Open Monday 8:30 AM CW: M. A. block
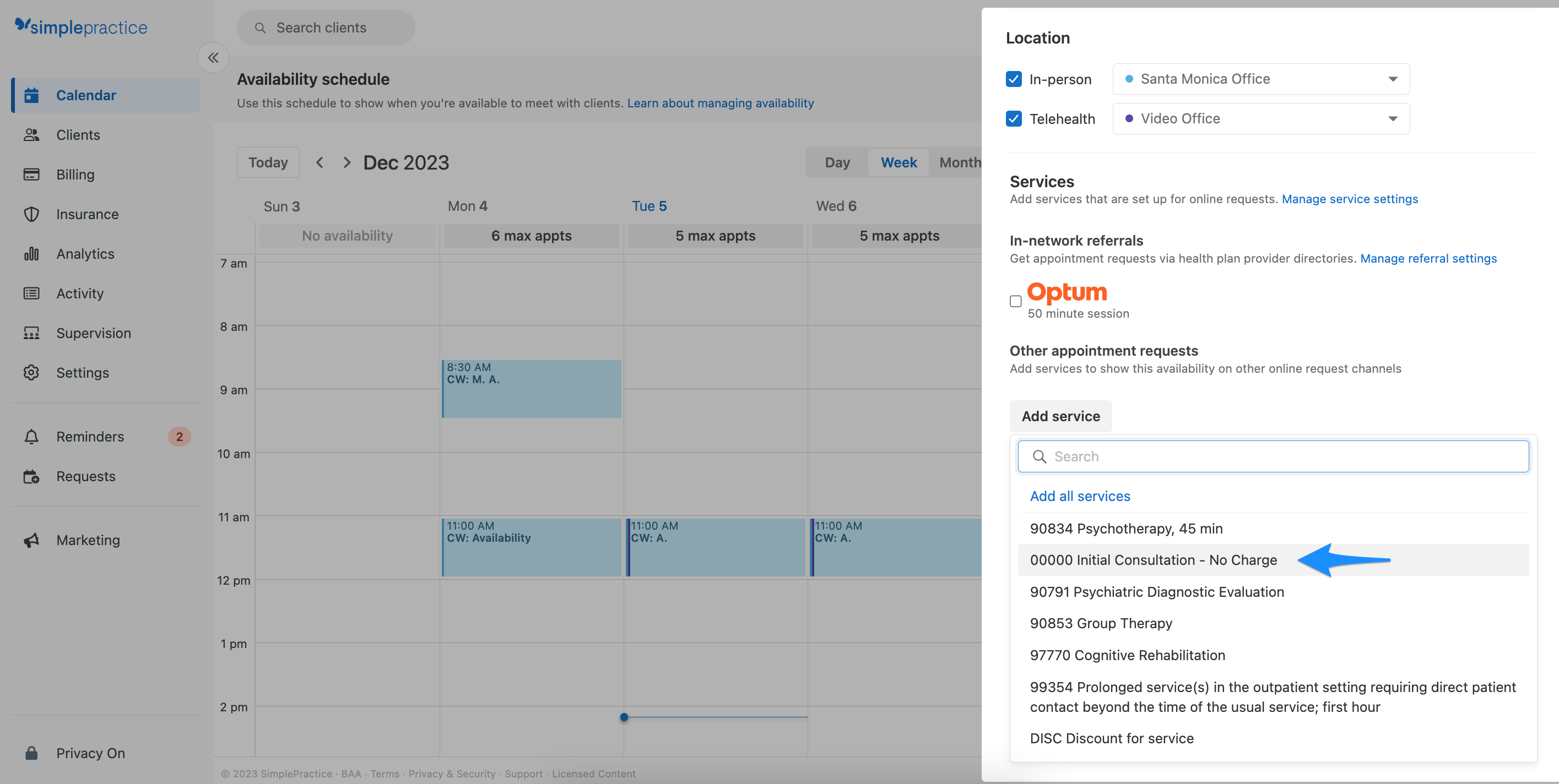This screenshot has height=784, width=1559. [532, 388]
